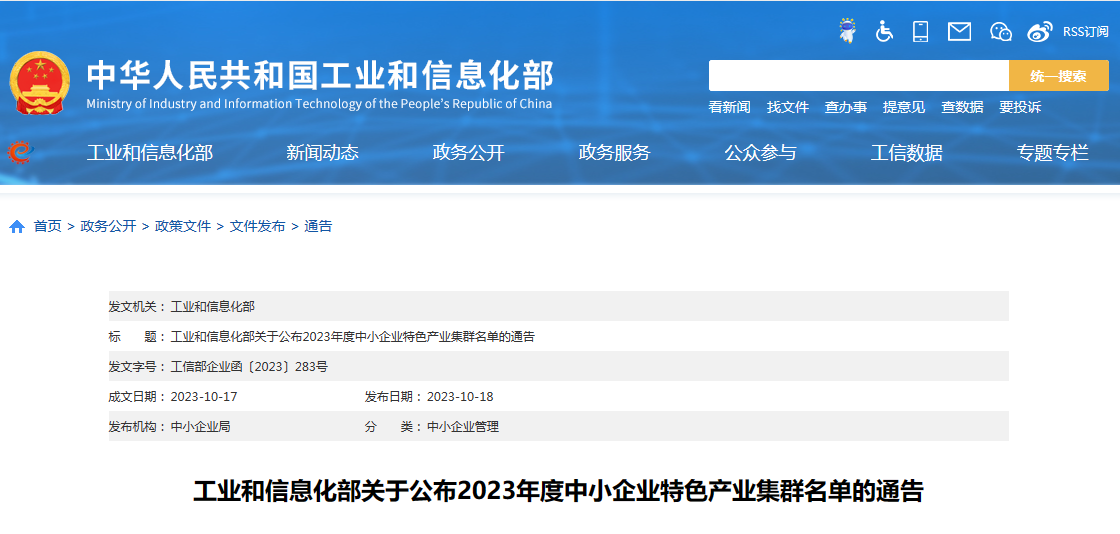Open the mobile phone version icon

(920, 32)
